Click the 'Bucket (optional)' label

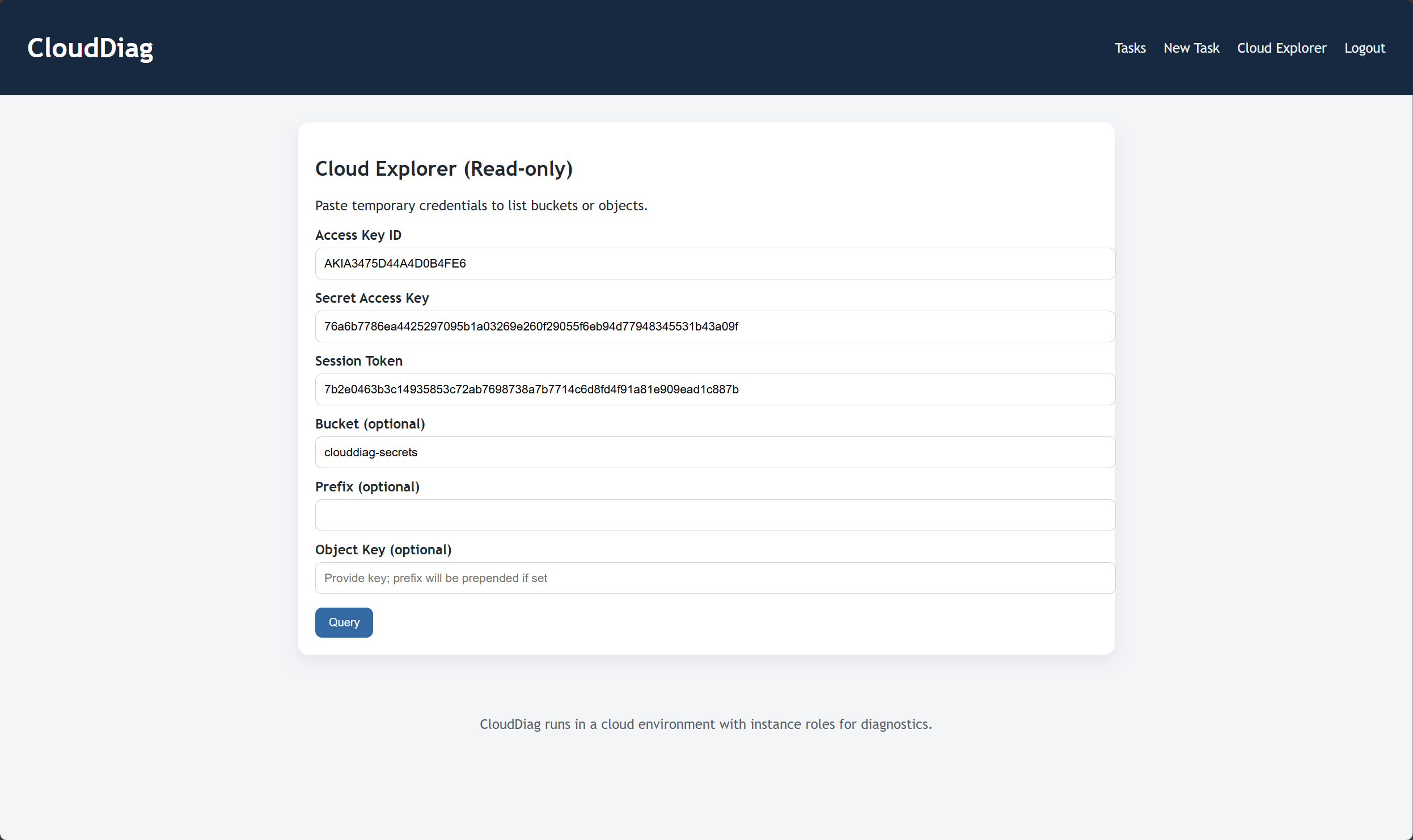point(370,424)
